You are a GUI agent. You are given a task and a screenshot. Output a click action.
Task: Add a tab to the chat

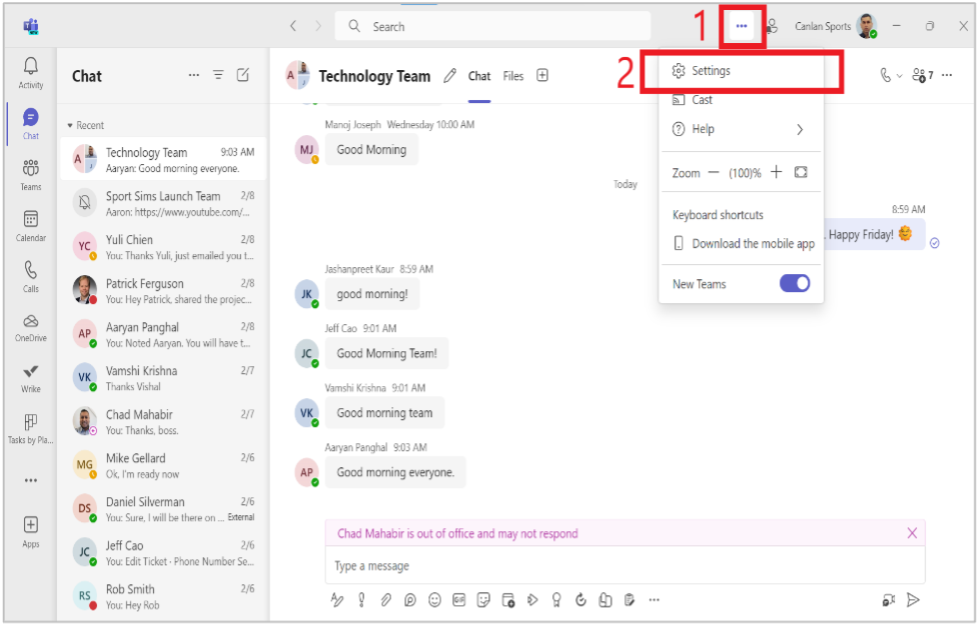[542, 76]
